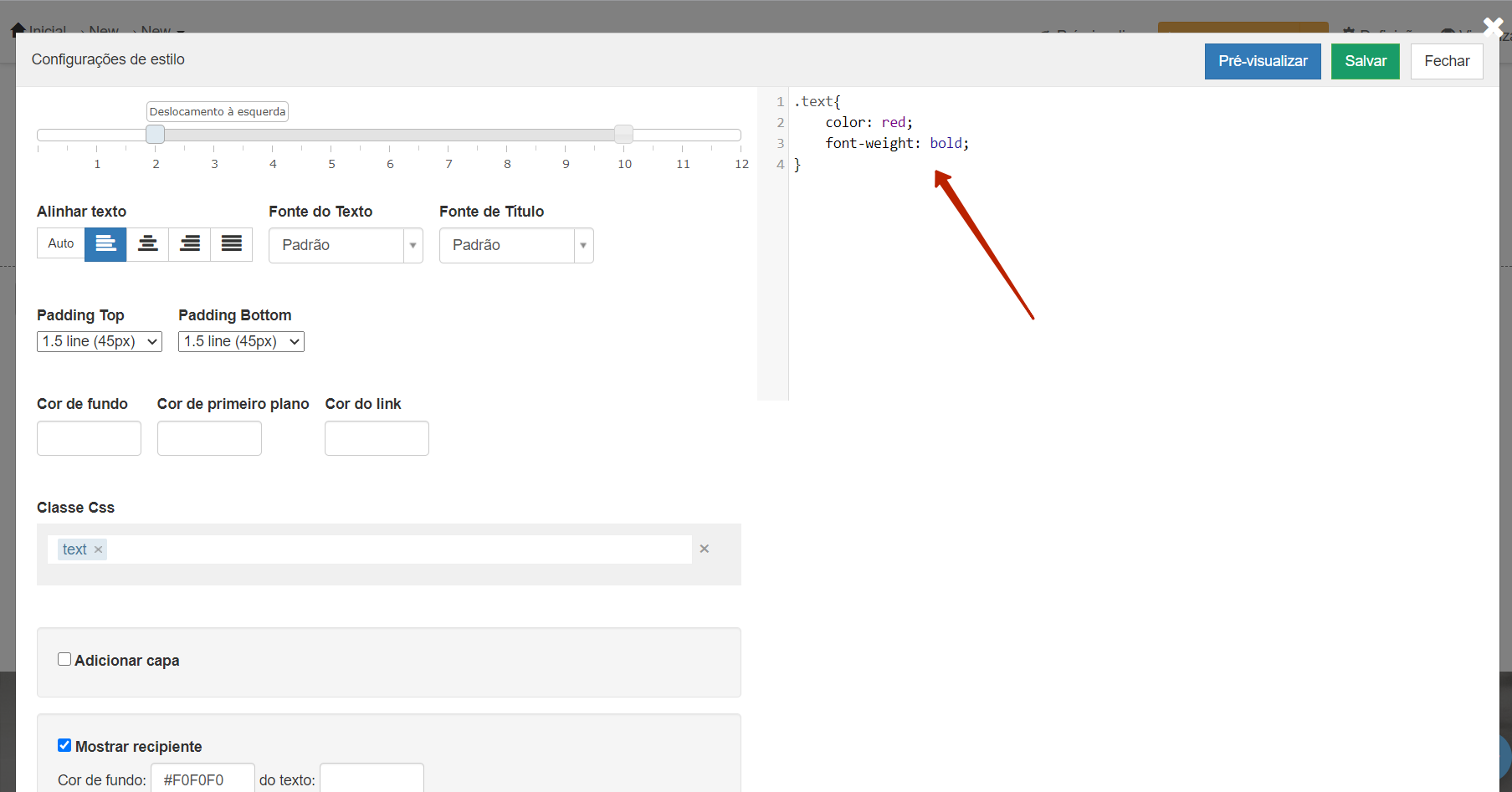This screenshot has width=1512, height=792.
Task: Open the Fonte do Texto dropdown
Action: (x=345, y=246)
